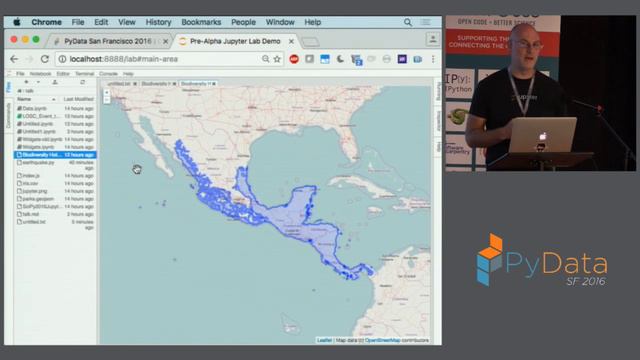Select jupyter.png in file list
The width and height of the screenshot is (640, 360).
click(55, 191)
